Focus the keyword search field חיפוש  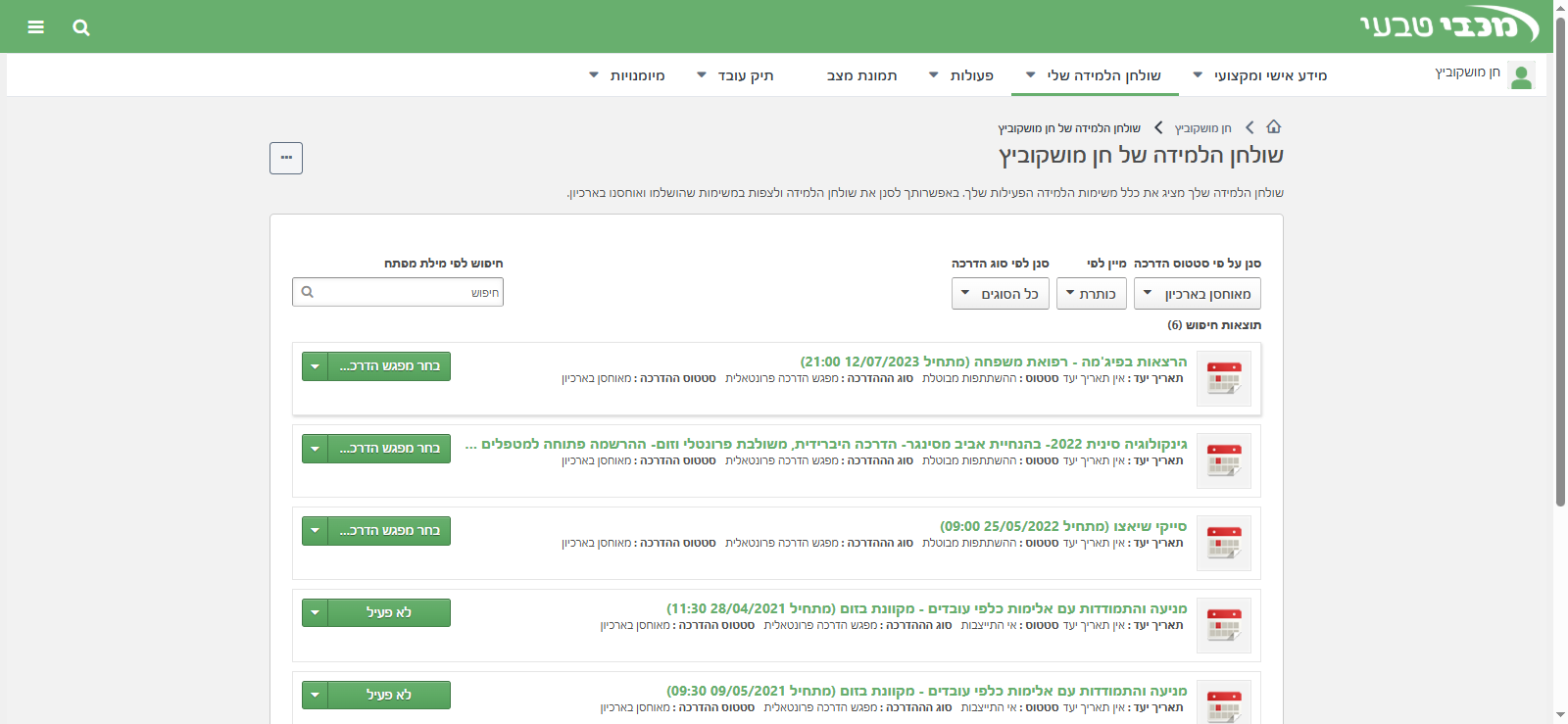point(398,292)
